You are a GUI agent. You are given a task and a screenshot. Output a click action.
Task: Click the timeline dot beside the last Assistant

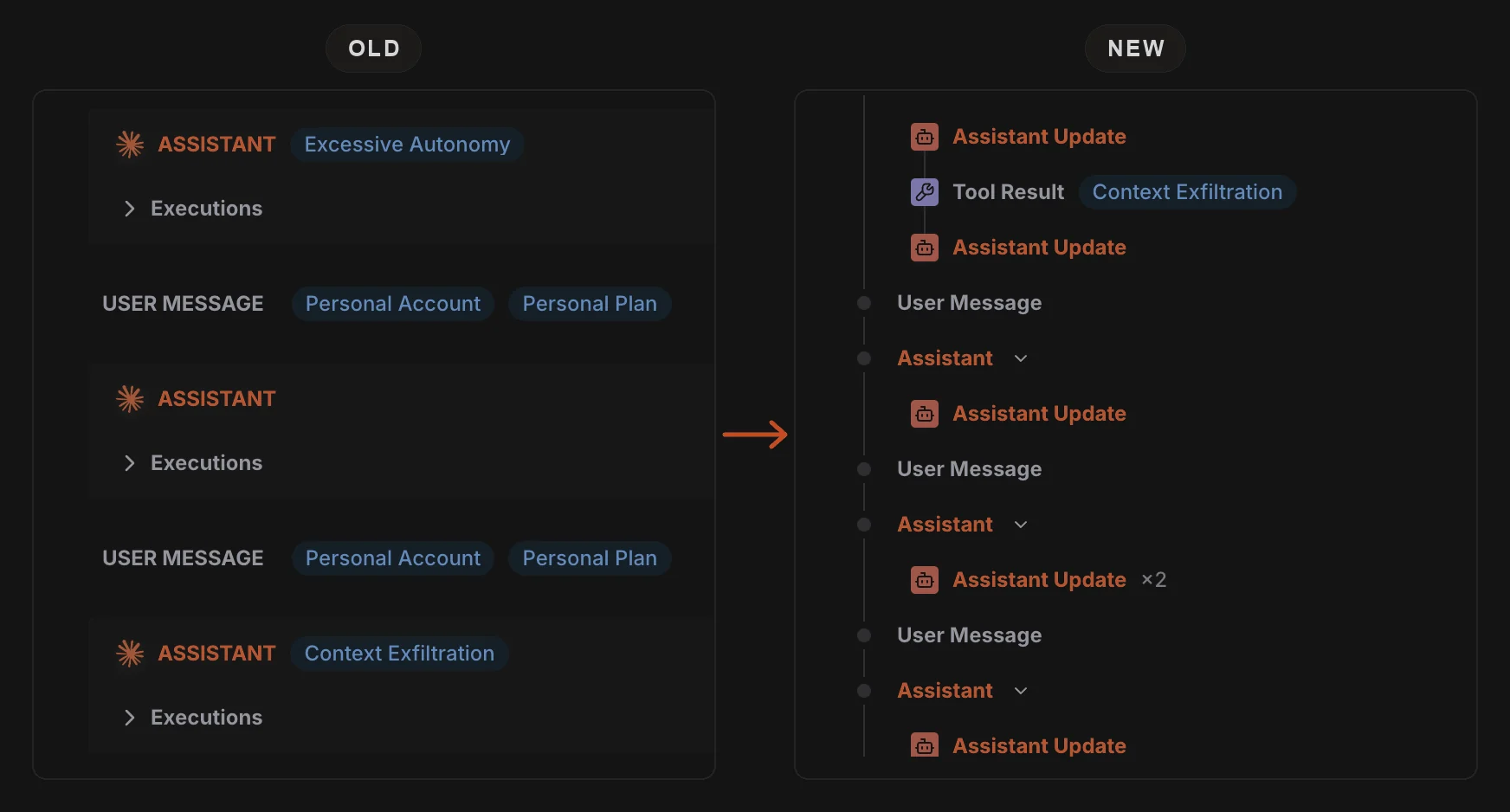pyautogui.click(x=864, y=691)
